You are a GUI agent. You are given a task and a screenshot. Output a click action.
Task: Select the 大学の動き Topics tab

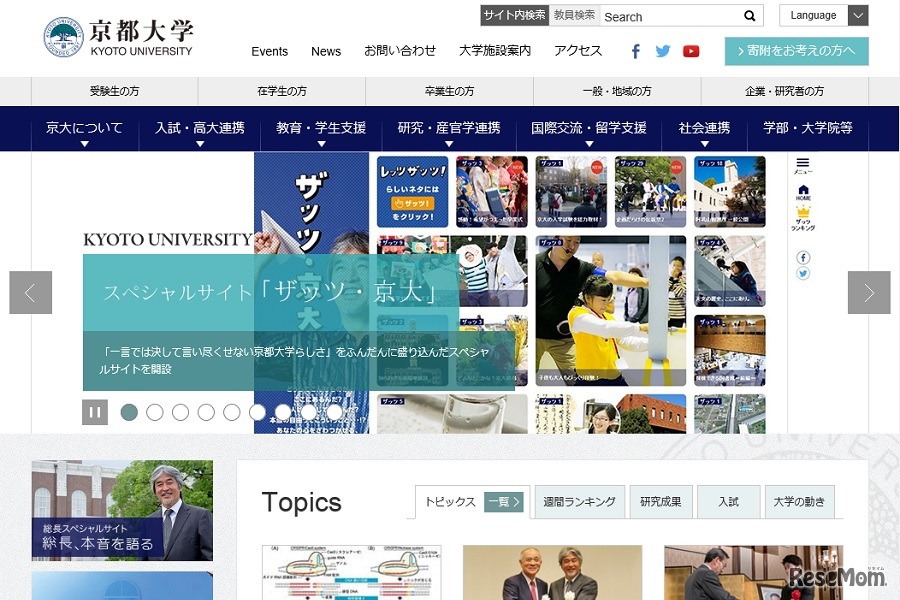click(800, 502)
